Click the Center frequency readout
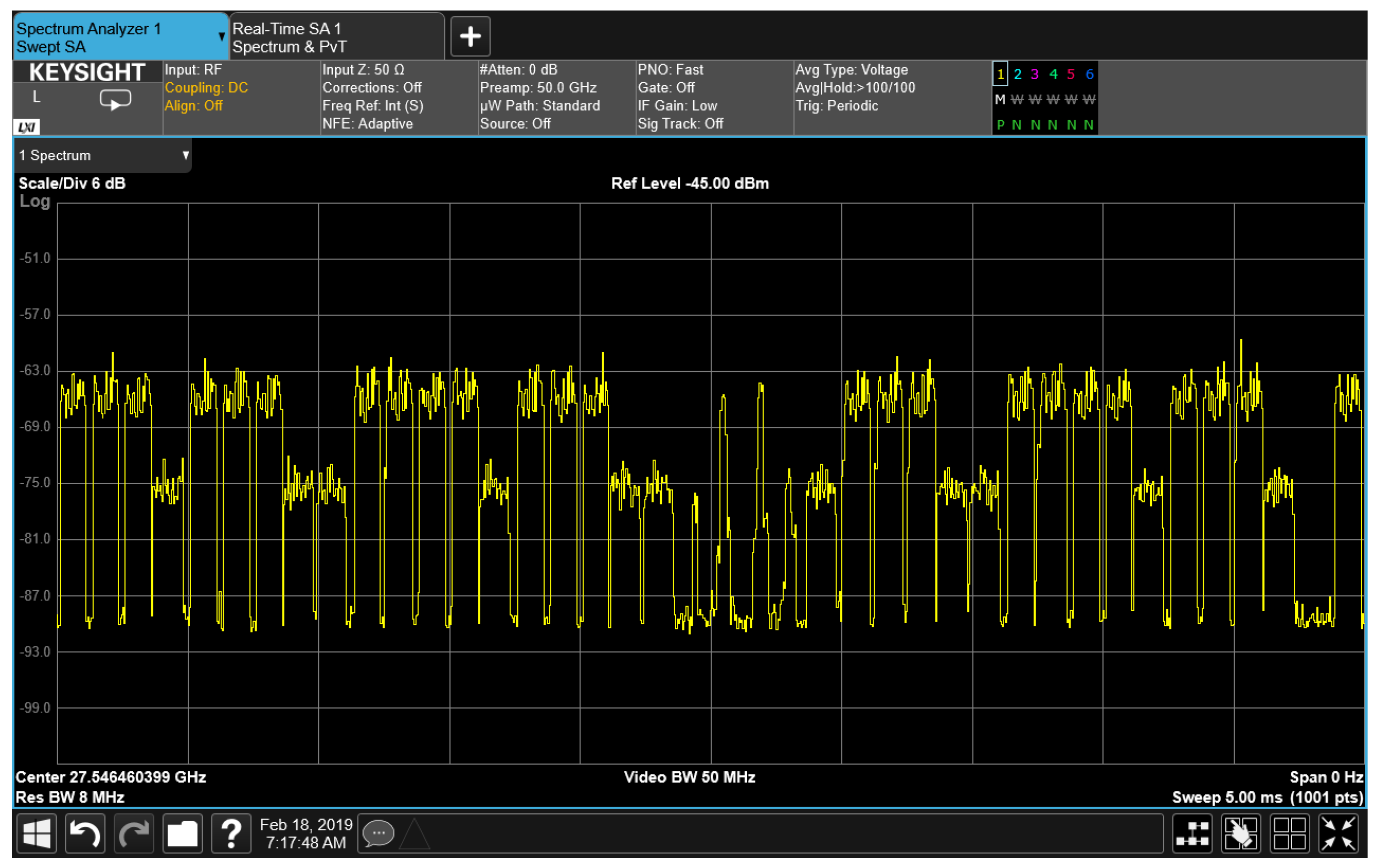1376x868 pixels. [x=111, y=777]
